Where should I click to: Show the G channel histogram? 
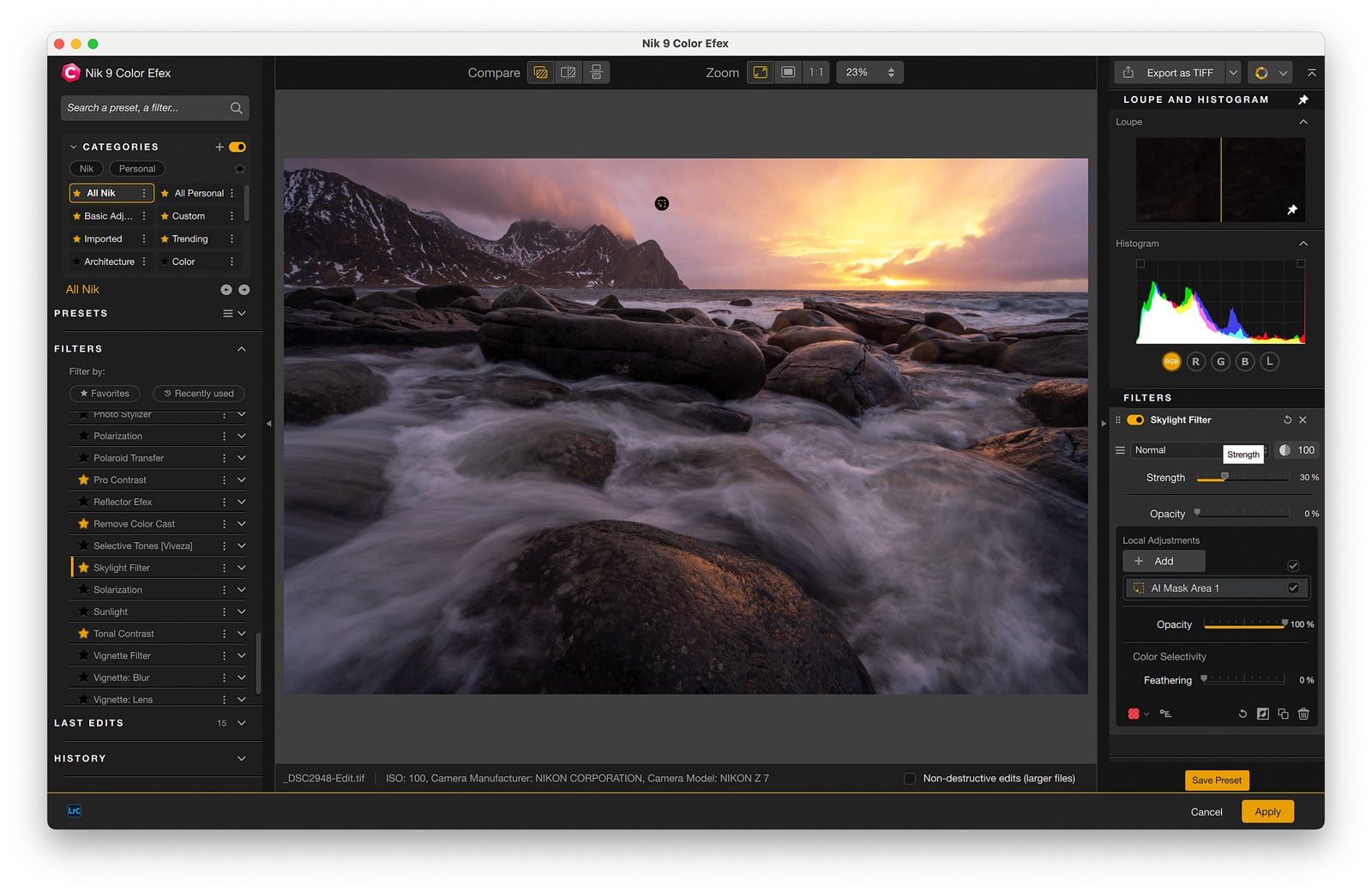(x=1221, y=362)
